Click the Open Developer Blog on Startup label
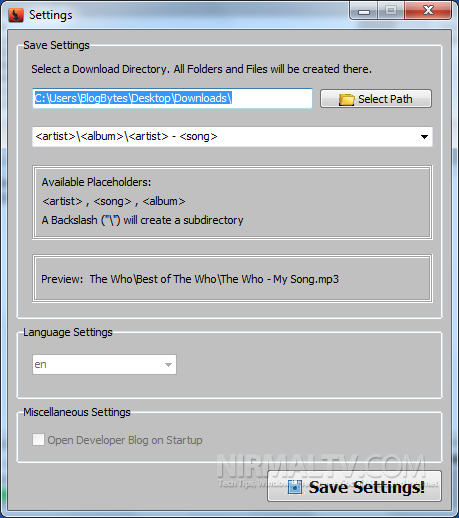Image resolution: width=459 pixels, height=518 pixels. click(x=125, y=440)
